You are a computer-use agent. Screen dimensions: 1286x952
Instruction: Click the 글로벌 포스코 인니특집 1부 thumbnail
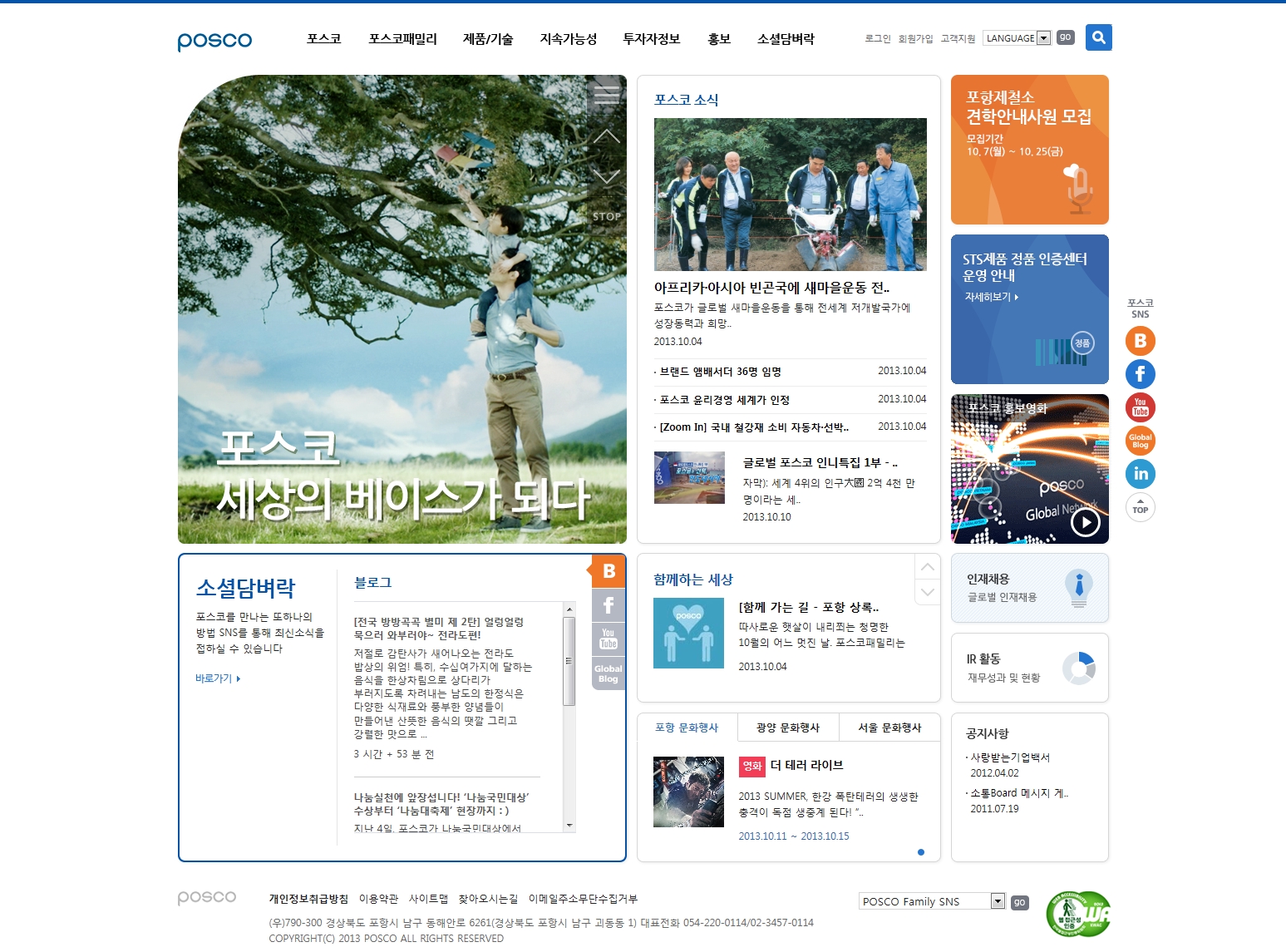click(689, 477)
